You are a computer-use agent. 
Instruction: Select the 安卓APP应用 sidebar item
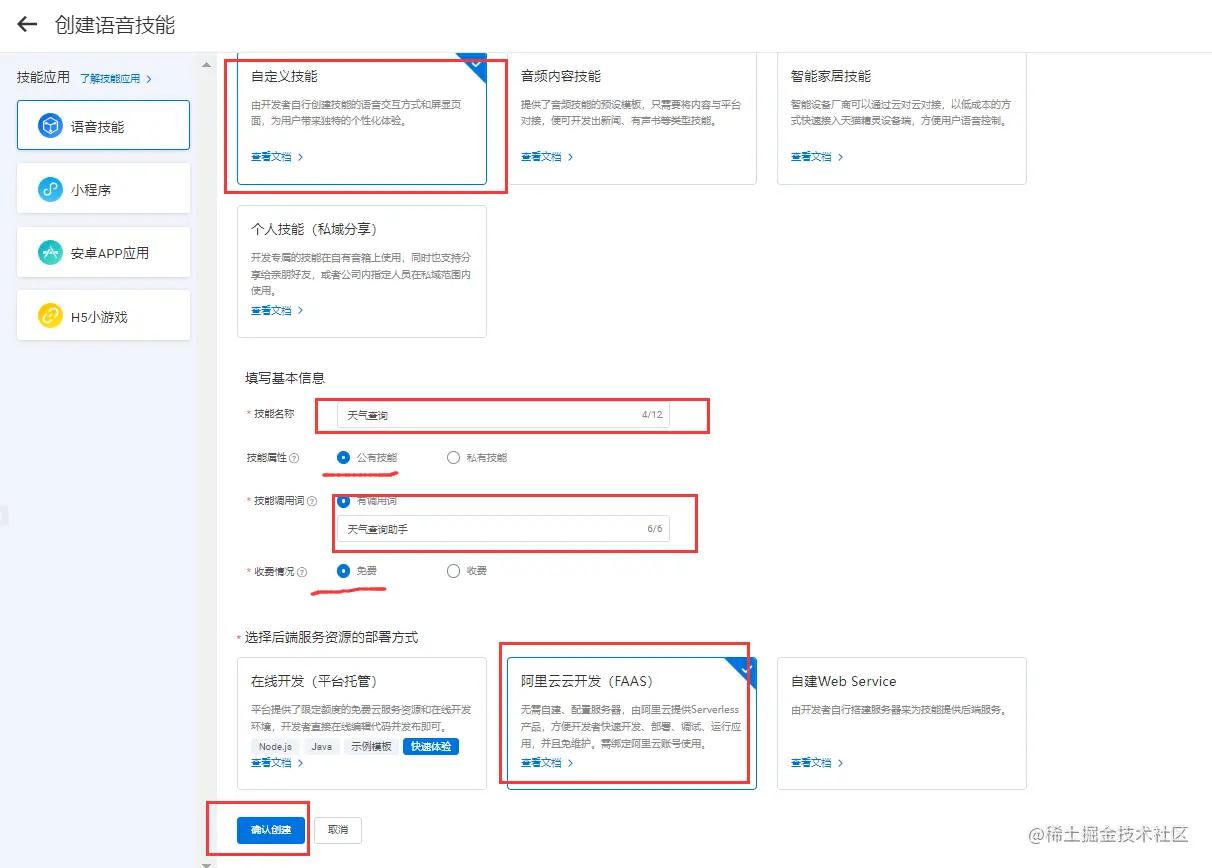(x=103, y=253)
